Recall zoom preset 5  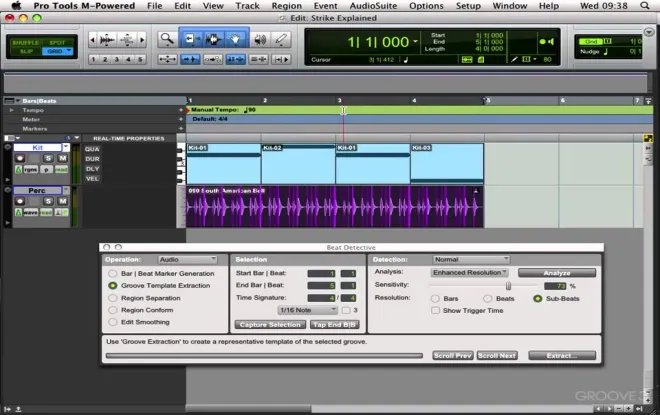pyautogui.click(x=140, y=59)
